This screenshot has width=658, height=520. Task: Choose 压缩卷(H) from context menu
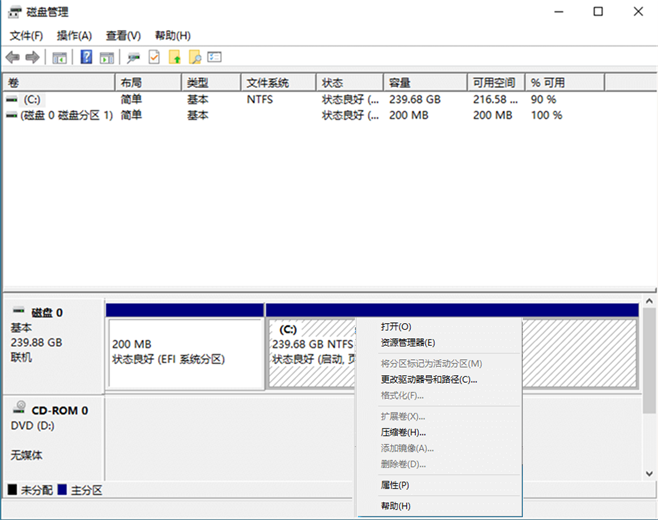click(x=403, y=432)
